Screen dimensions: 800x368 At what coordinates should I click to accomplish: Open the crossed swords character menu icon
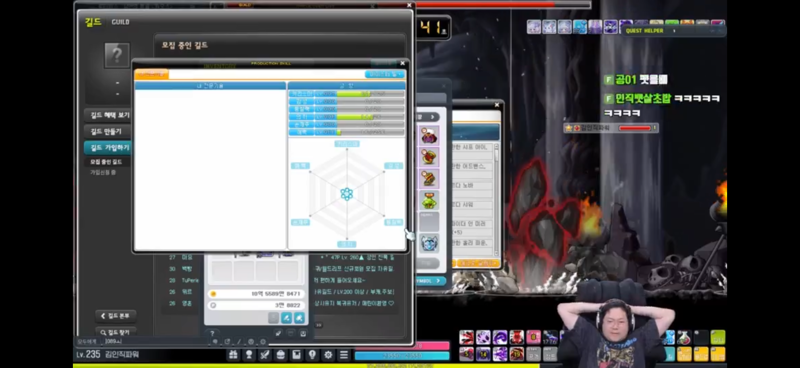point(265,355)
